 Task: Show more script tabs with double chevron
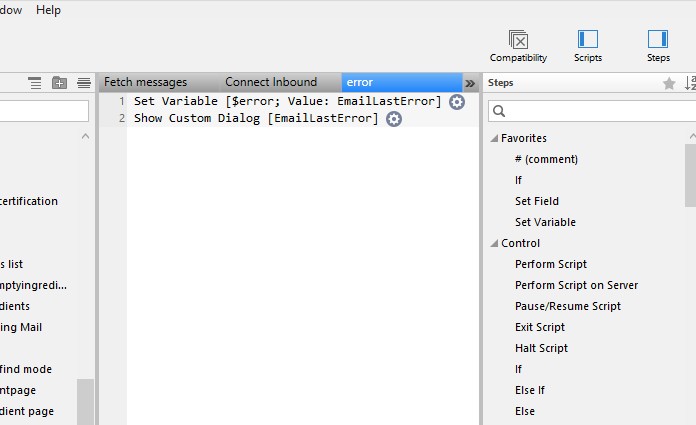470,83
